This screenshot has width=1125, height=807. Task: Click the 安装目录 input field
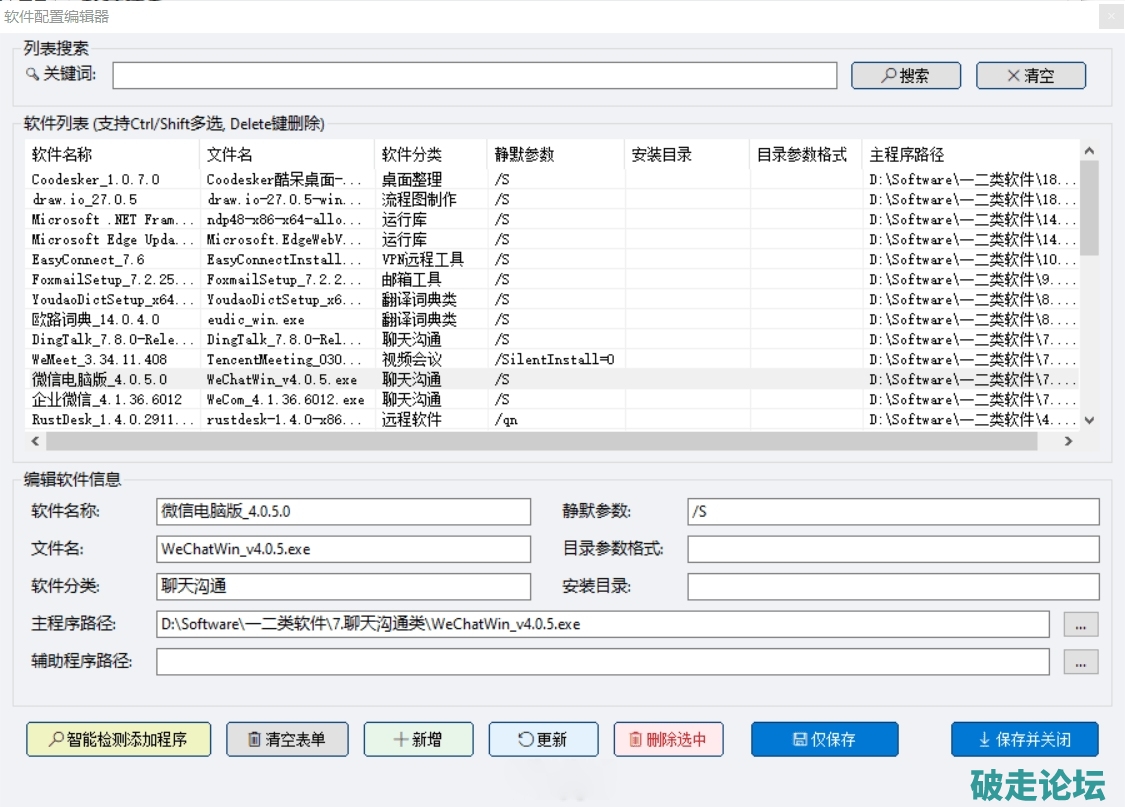[892, 587]
